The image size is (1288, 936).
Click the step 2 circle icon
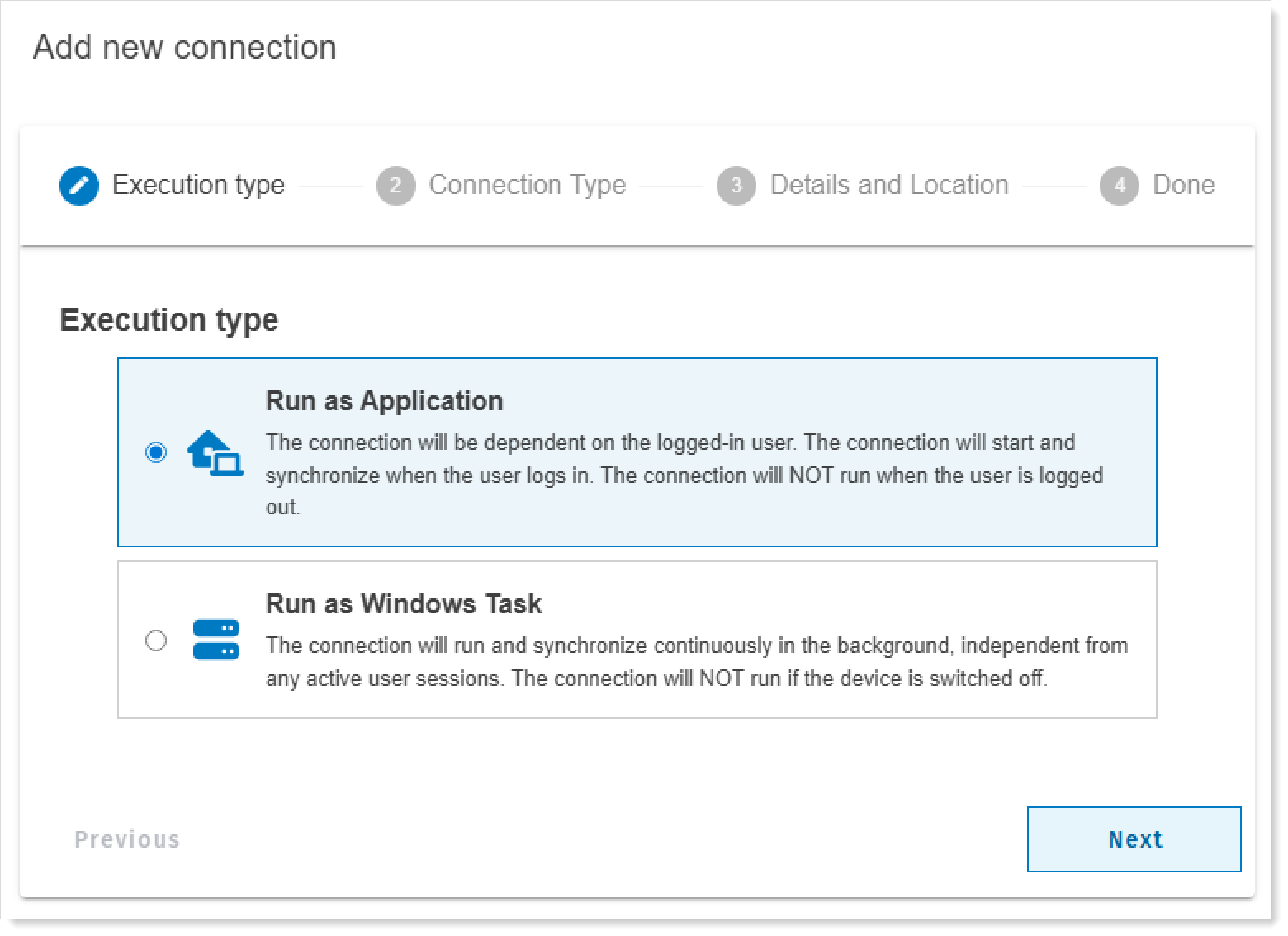396,186
